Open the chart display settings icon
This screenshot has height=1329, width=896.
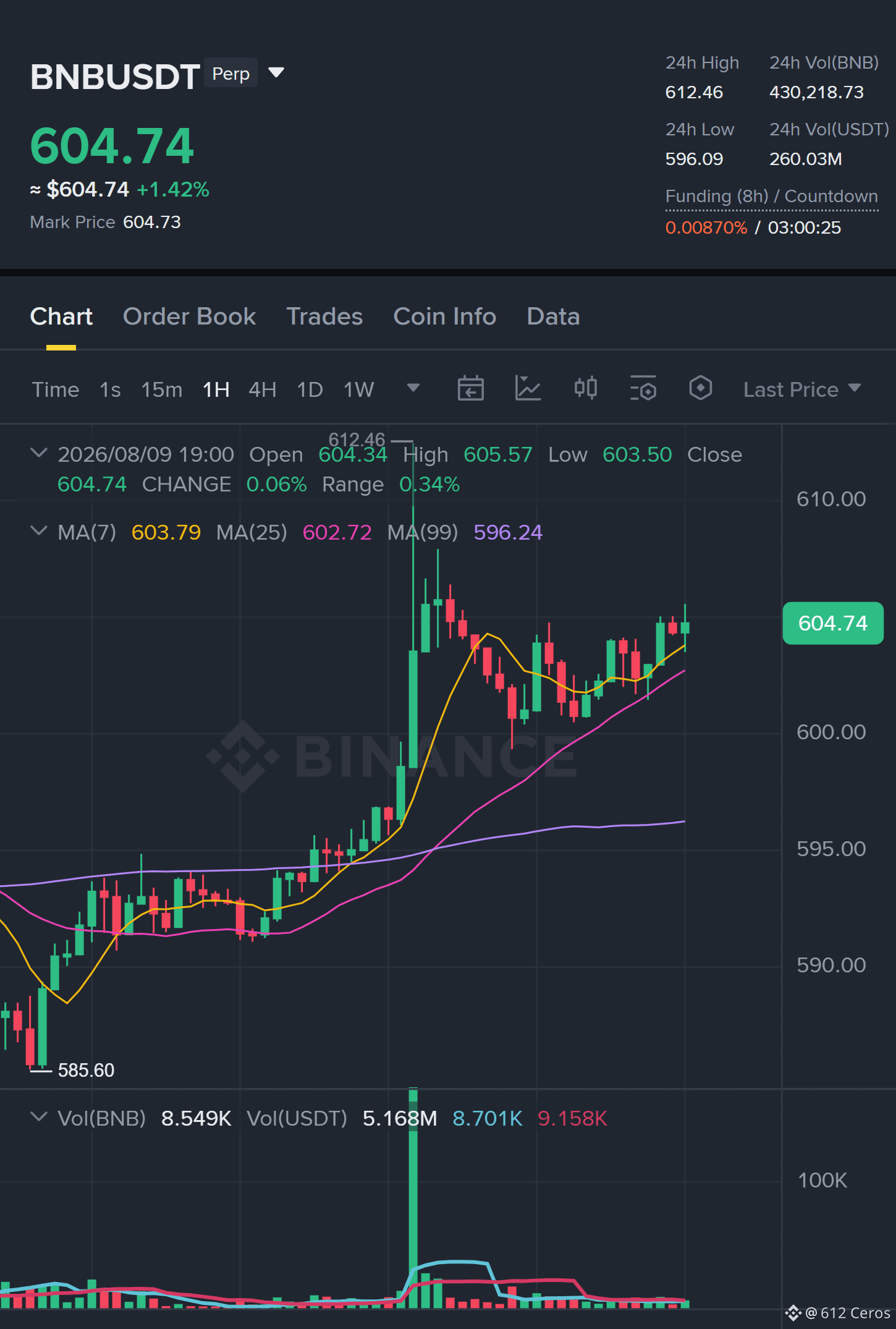click(643, 389)
